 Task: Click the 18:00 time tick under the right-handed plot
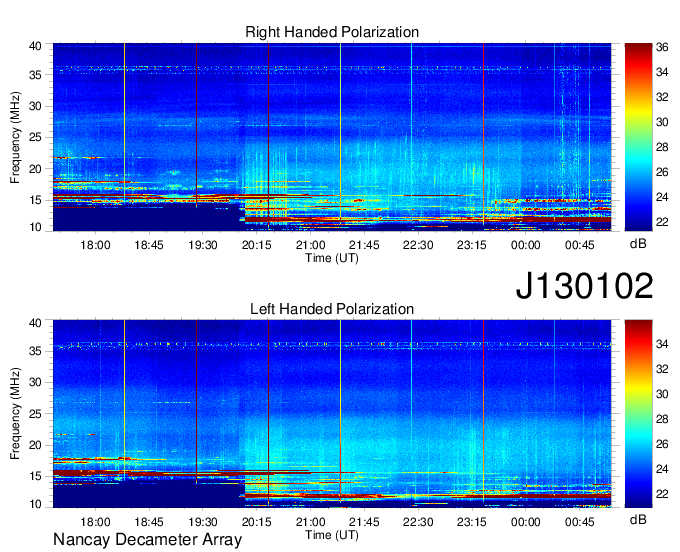click(95, 245)
